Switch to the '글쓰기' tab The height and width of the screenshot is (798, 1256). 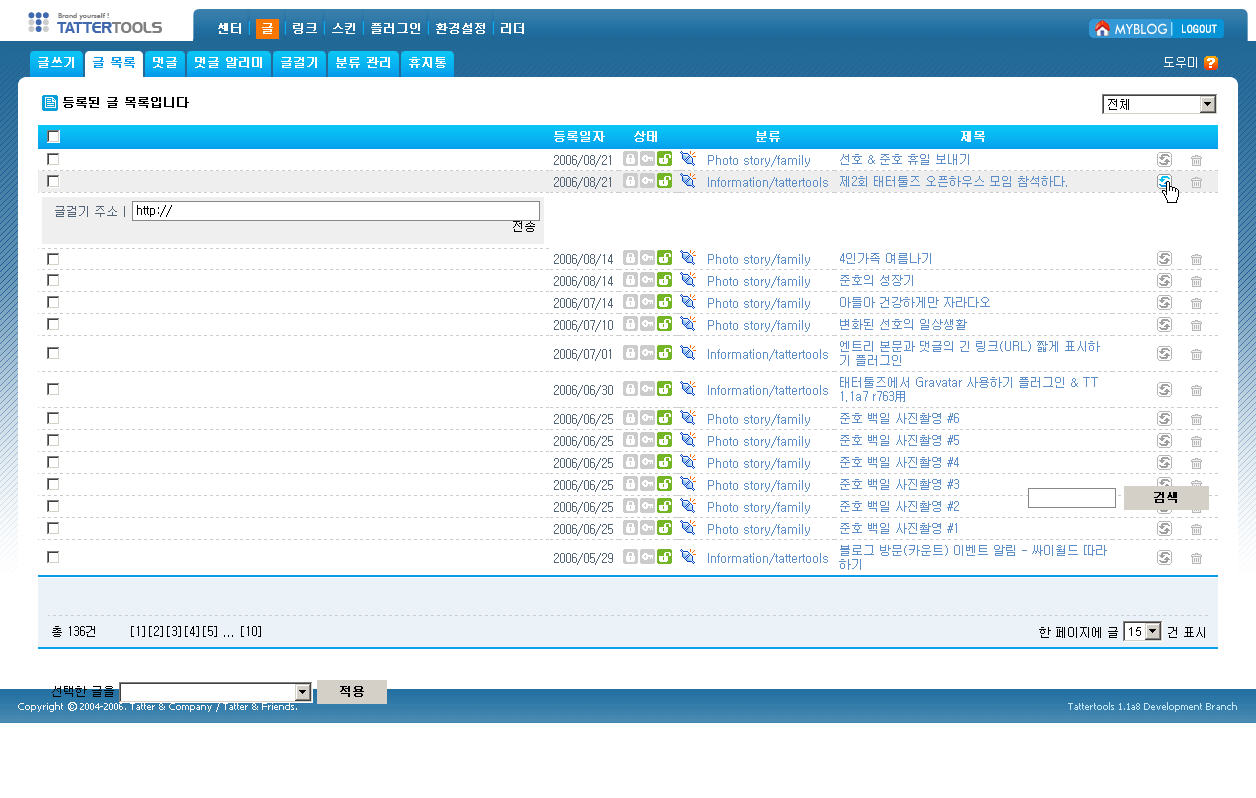tap(56, 63)
